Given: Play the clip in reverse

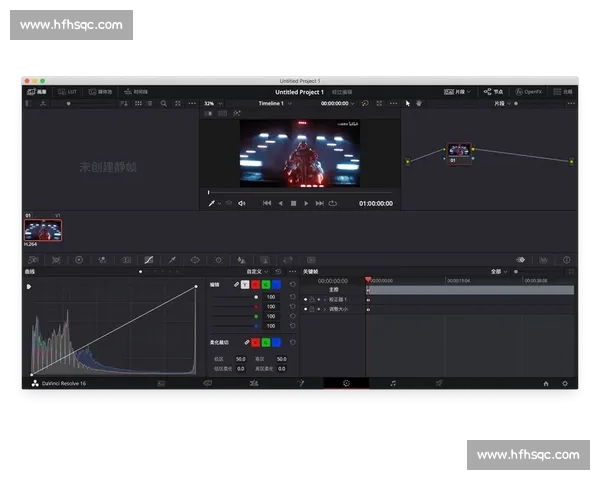Looking at the screenshot, I should point(280,203).
